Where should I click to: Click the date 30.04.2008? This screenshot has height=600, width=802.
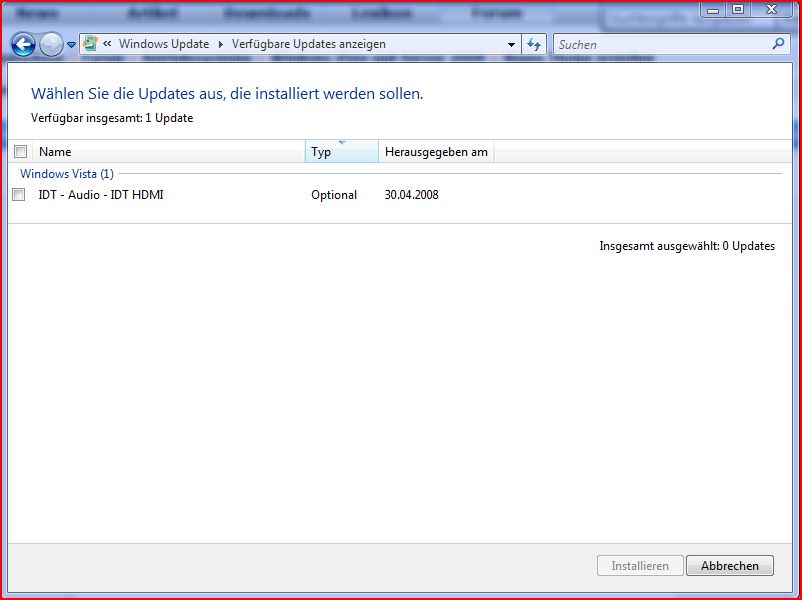411,195
